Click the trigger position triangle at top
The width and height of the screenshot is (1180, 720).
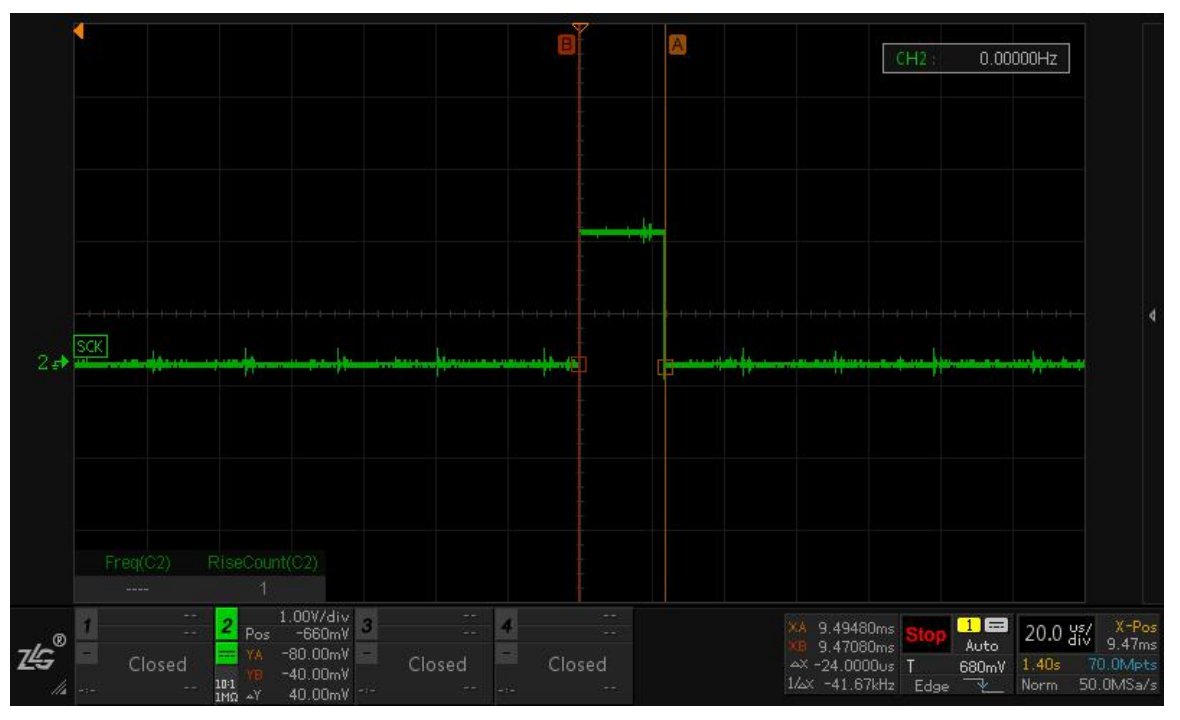(579, 28)
